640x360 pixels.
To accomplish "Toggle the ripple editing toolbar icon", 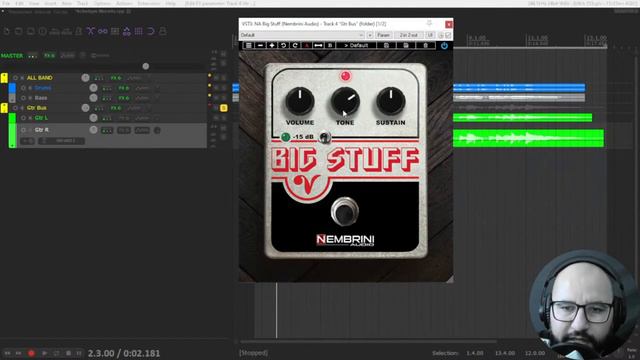I will click(x=115, y=31).
